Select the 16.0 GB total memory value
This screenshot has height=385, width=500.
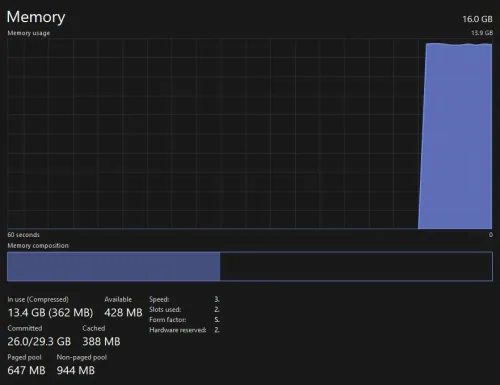point(477,19)
